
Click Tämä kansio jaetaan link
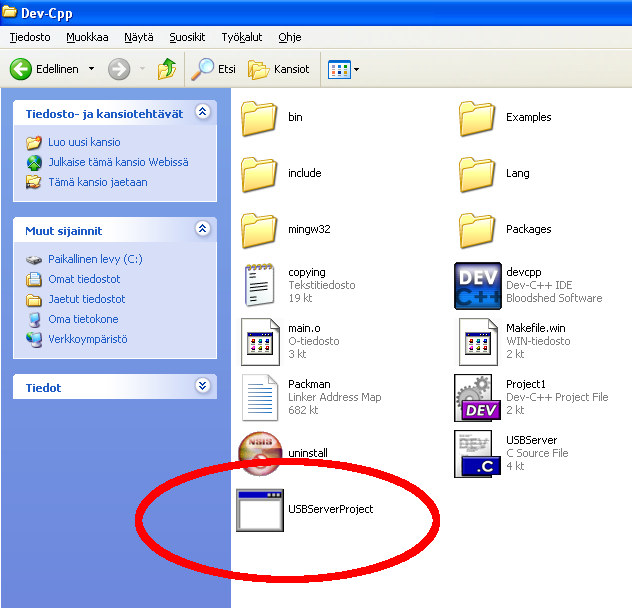click(x=98, y=182)
